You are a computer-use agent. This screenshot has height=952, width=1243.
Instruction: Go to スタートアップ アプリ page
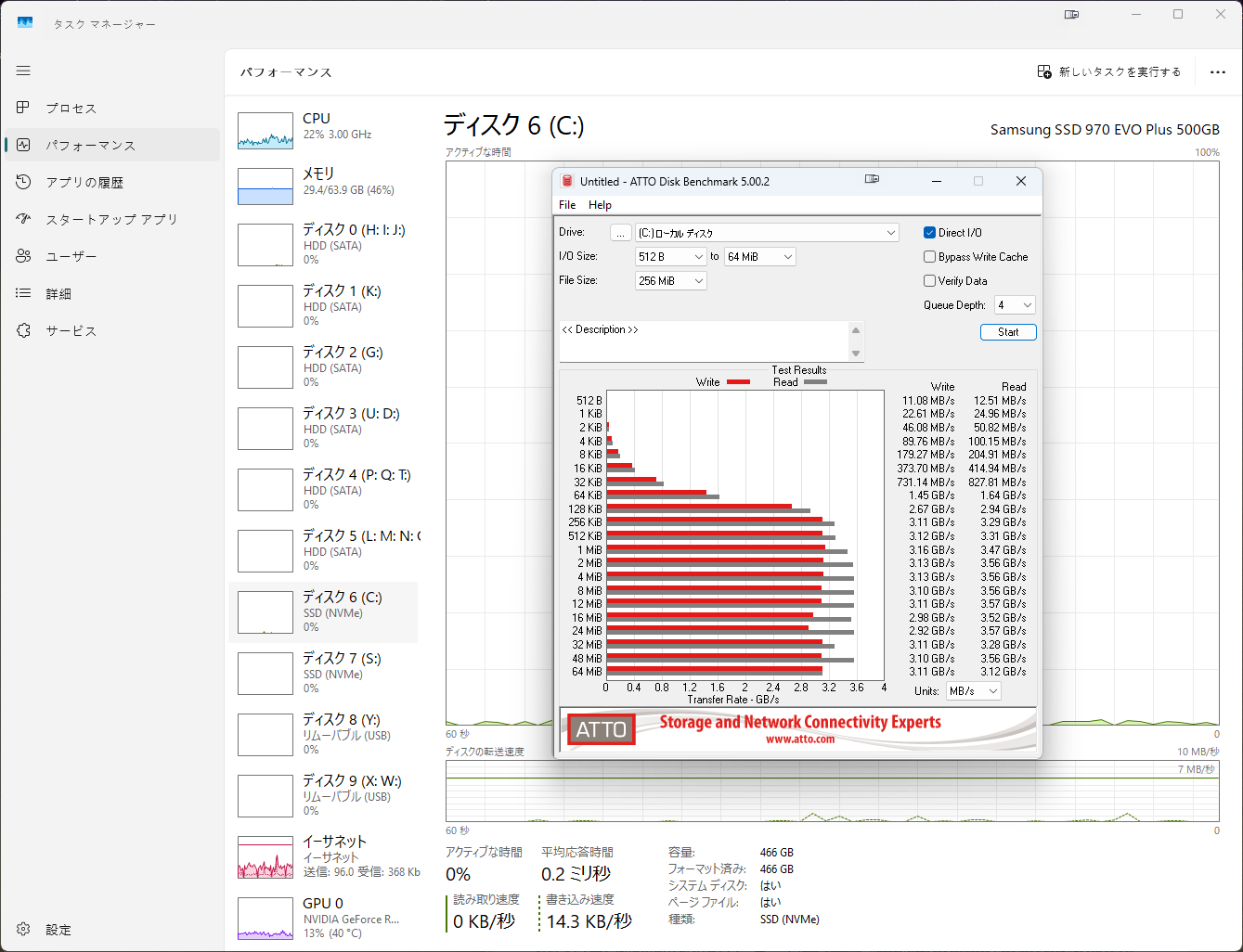tap(112, 219)
